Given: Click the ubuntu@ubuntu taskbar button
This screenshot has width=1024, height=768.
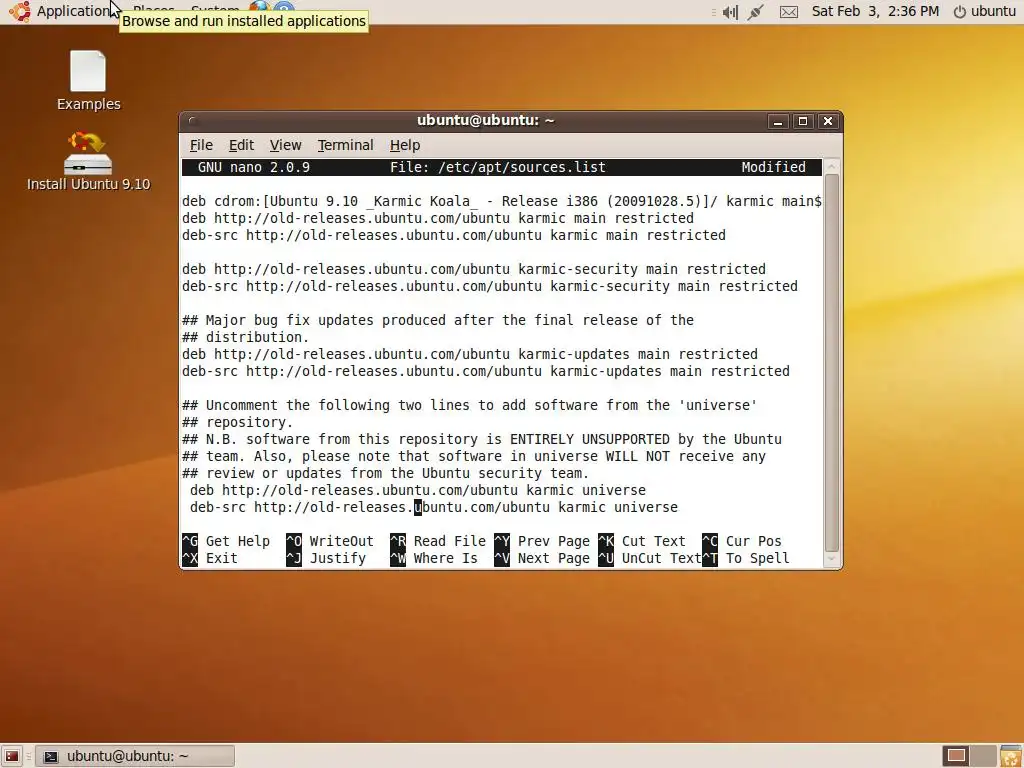Looking at the screenshot, I should [x=135, y=756].
